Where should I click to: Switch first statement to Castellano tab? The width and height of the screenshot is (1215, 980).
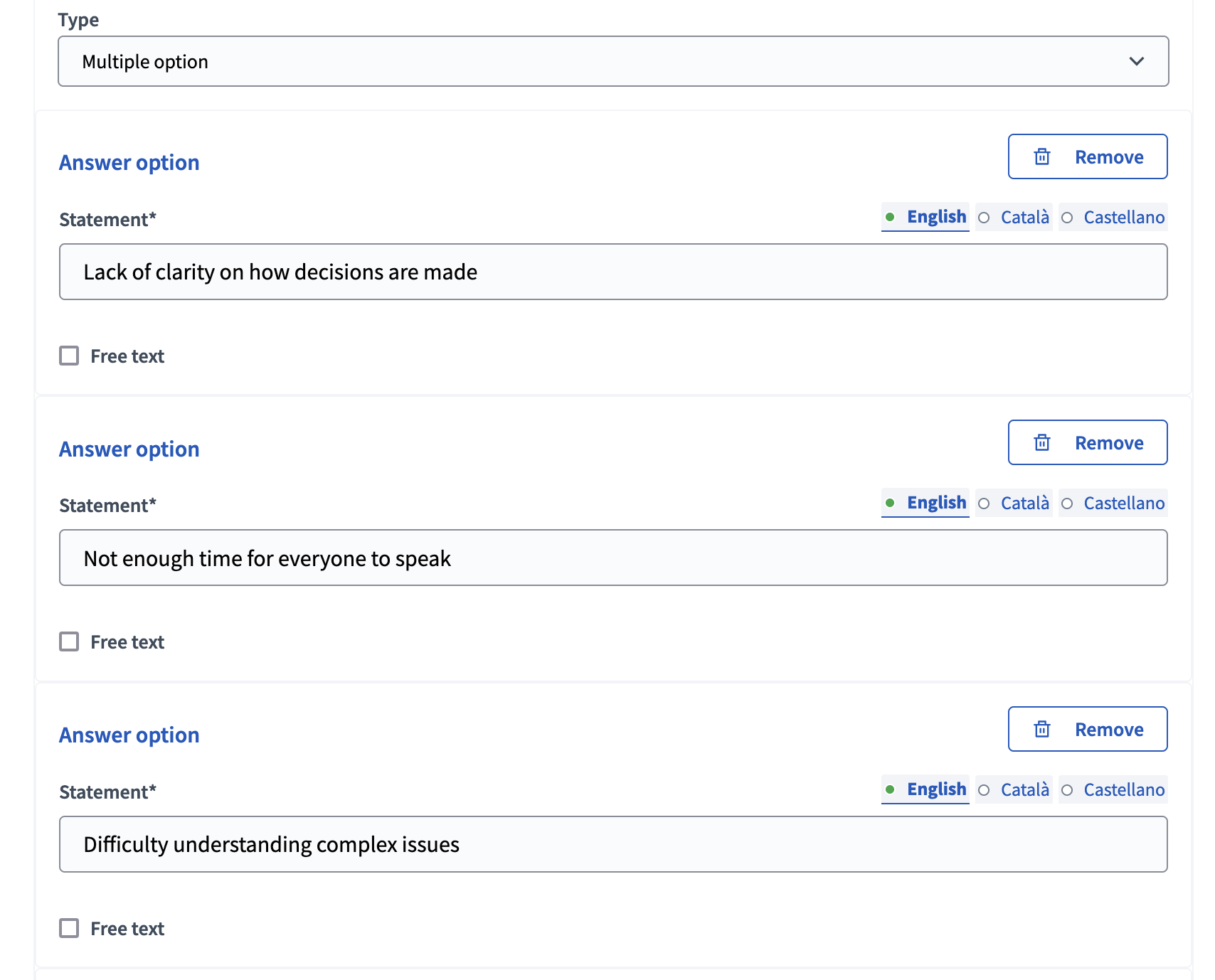[x=1113, y=217]
